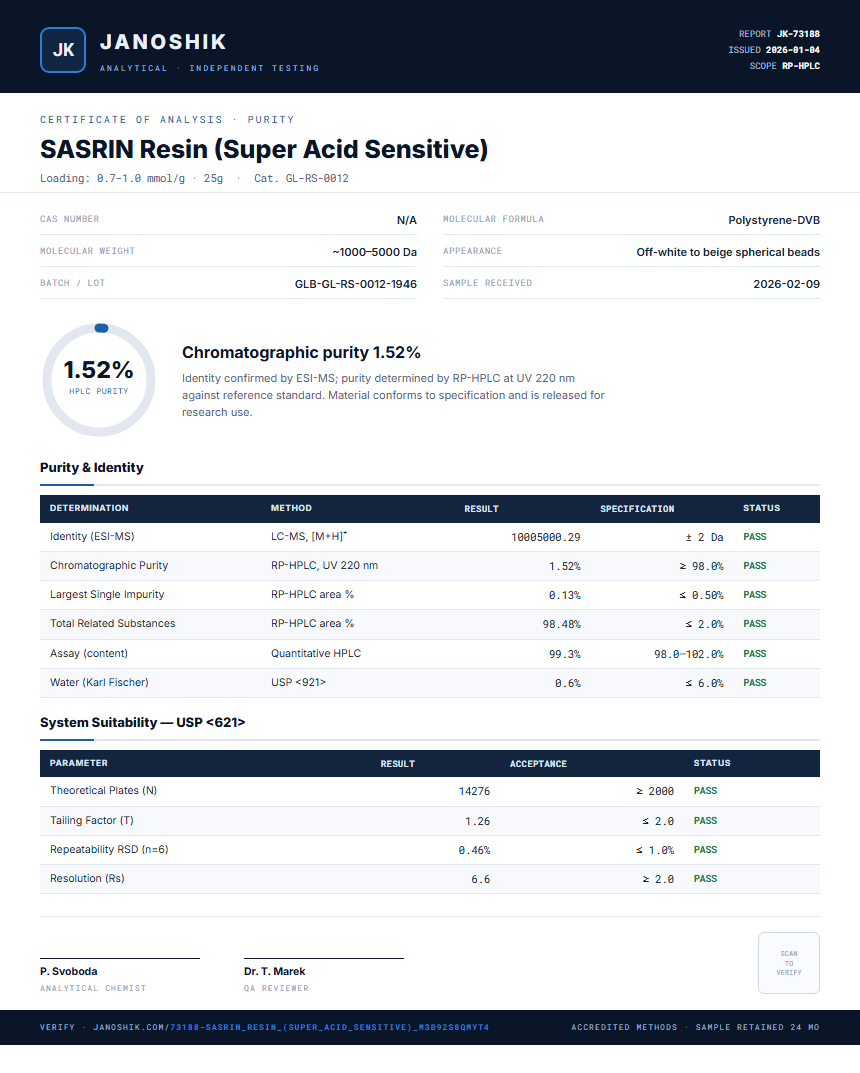Select Resolution (Rs) result 6.6
The height and width of the screenshot is (1073, 860).
tap(480, 879)
